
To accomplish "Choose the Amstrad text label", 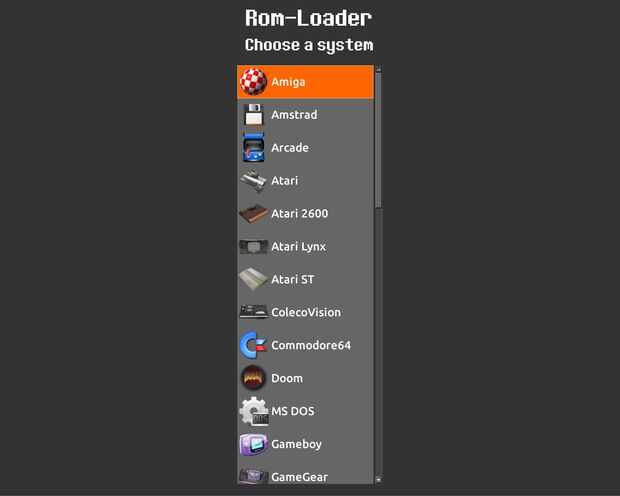I will pyautogui.click(x=294, y=115).
